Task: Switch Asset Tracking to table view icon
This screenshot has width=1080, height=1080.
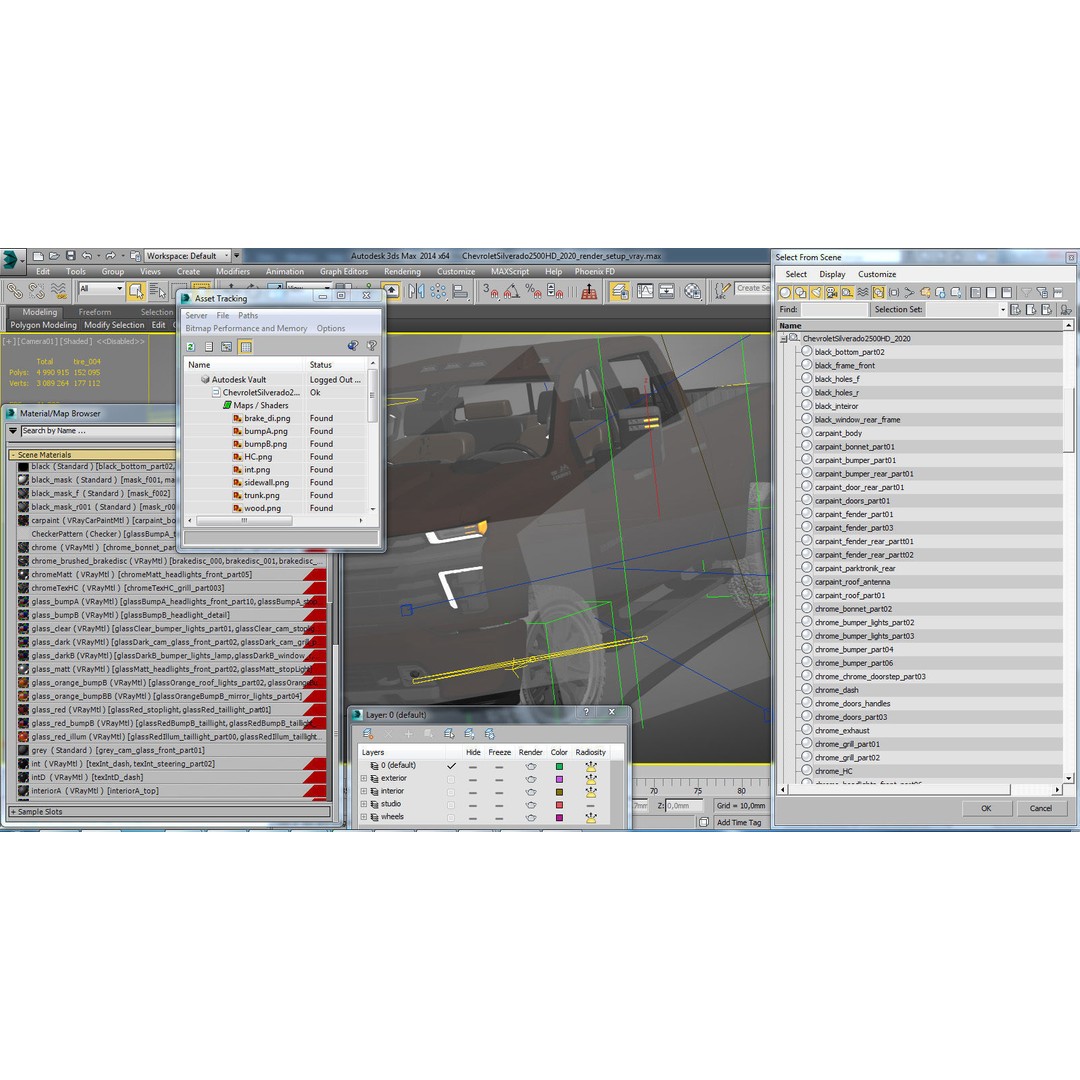Action: click(x=245, y=347)
